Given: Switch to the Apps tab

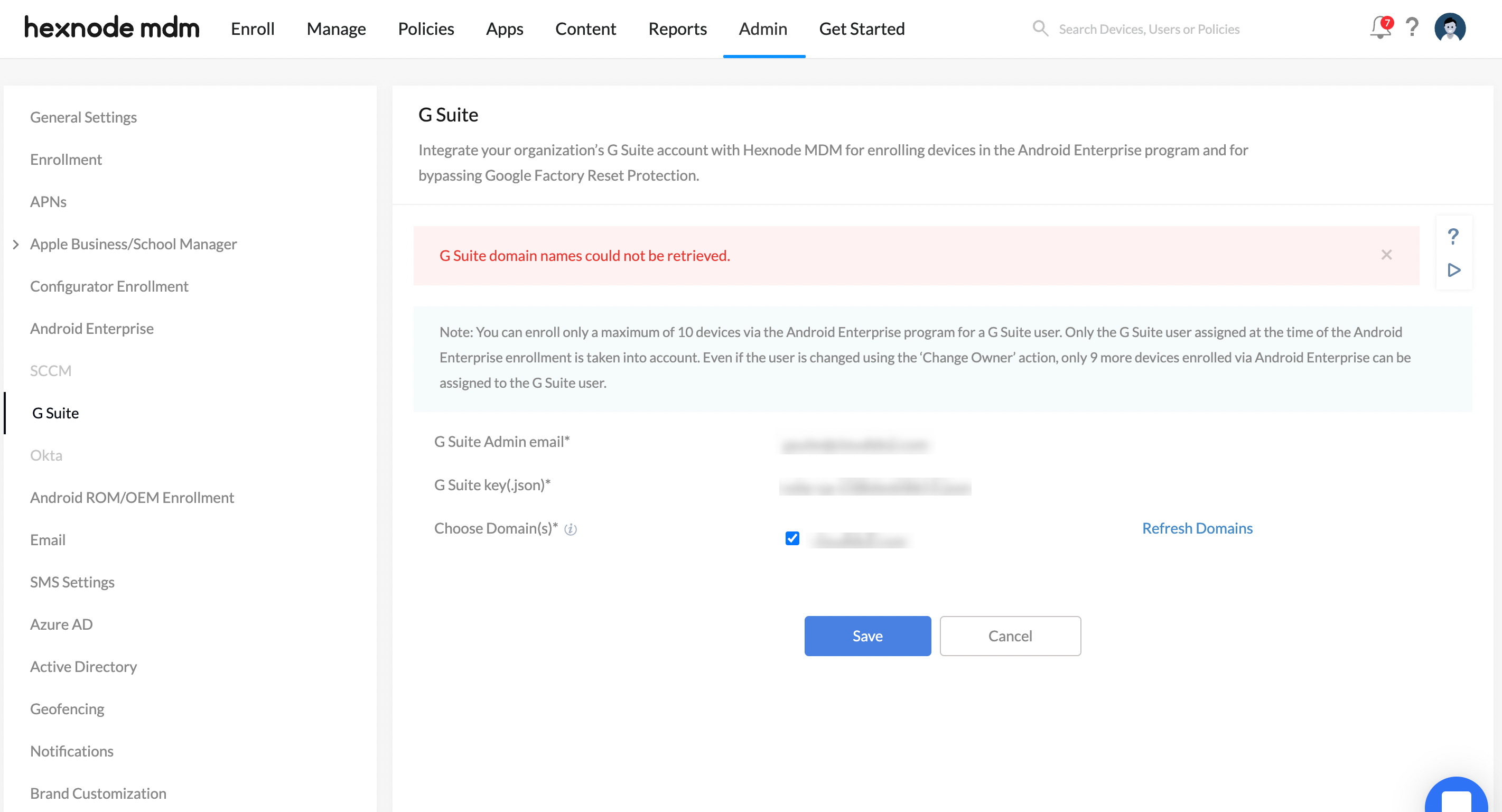Looking at the screenshot, I should pyautogui.click(x=505, y=29).
